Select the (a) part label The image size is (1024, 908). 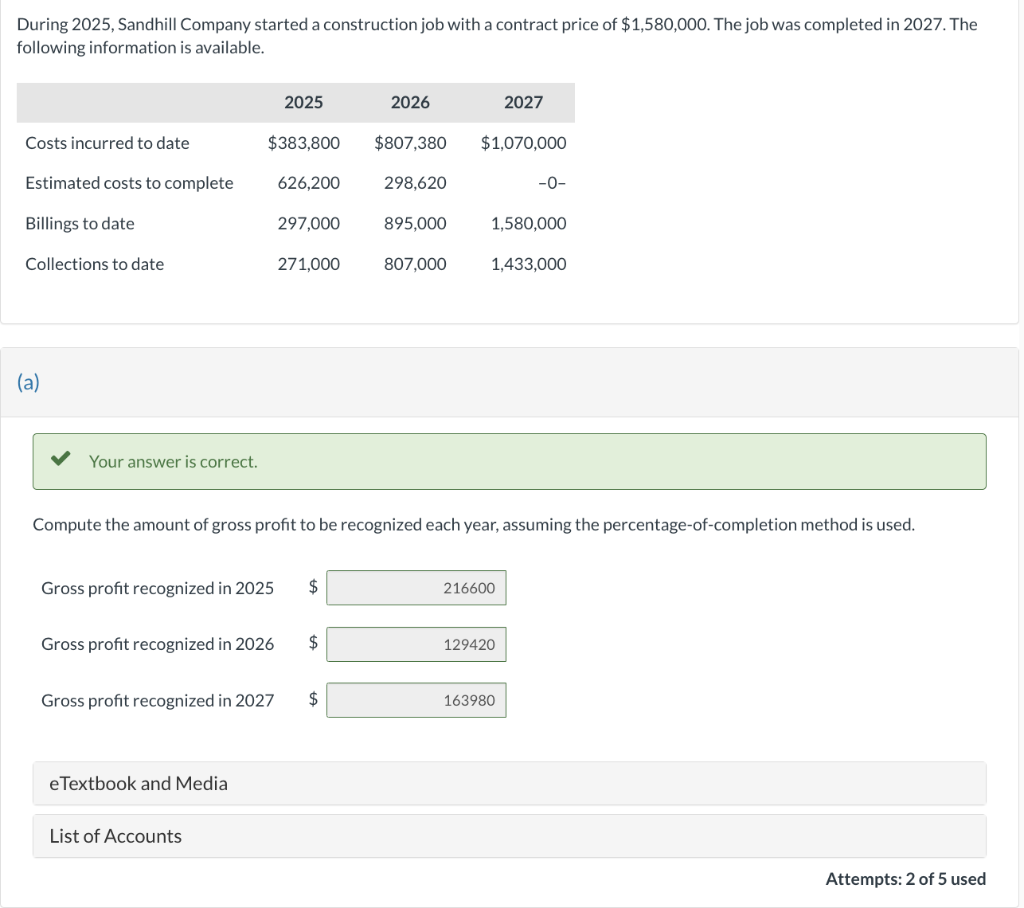(28, 382)
